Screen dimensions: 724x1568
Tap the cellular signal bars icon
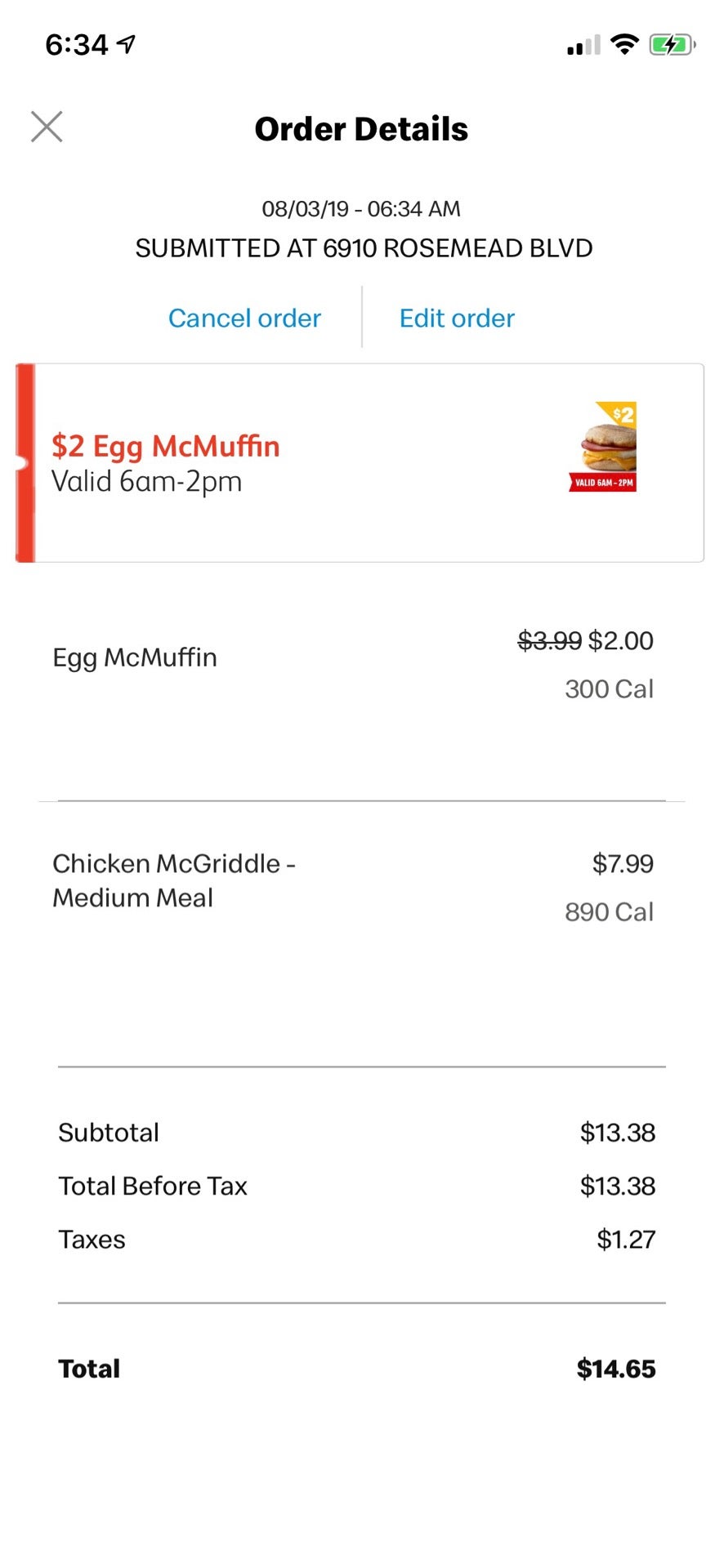[583, 46]
